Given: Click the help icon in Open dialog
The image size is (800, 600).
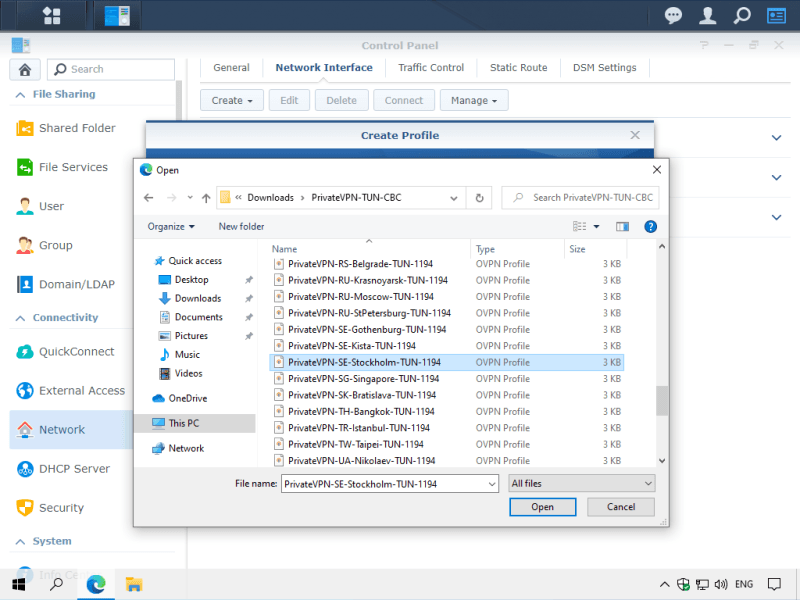Looking at the screenshot, I should tap(650, 227).
